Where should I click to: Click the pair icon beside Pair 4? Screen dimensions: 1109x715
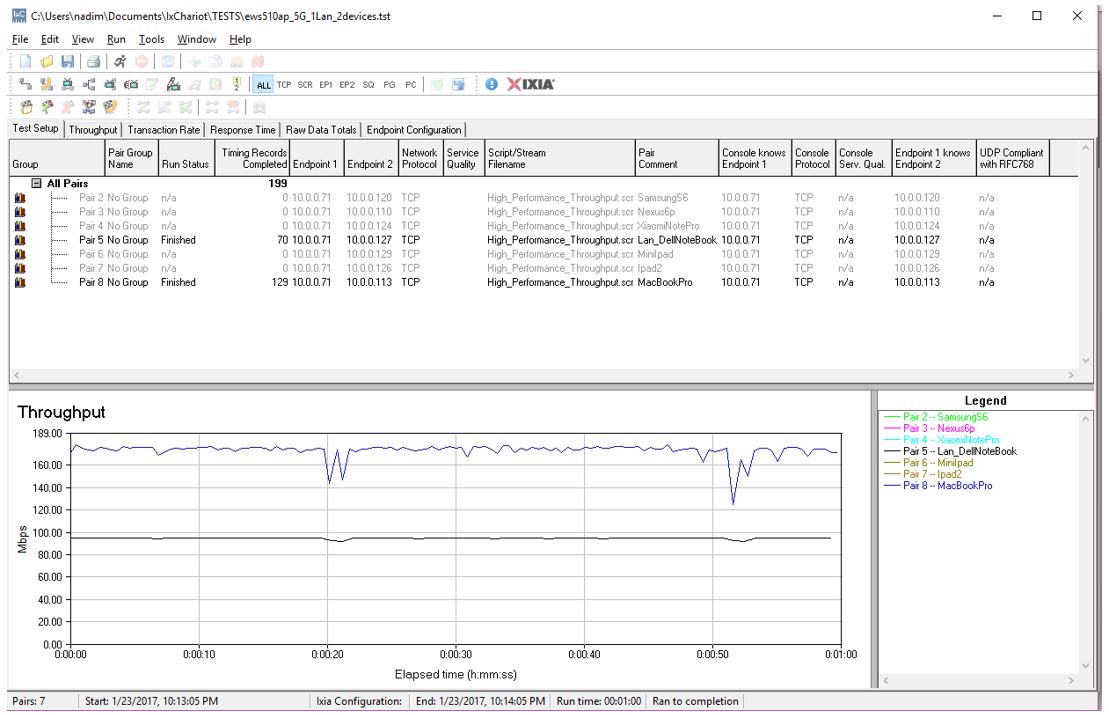(x=20, y=226)
